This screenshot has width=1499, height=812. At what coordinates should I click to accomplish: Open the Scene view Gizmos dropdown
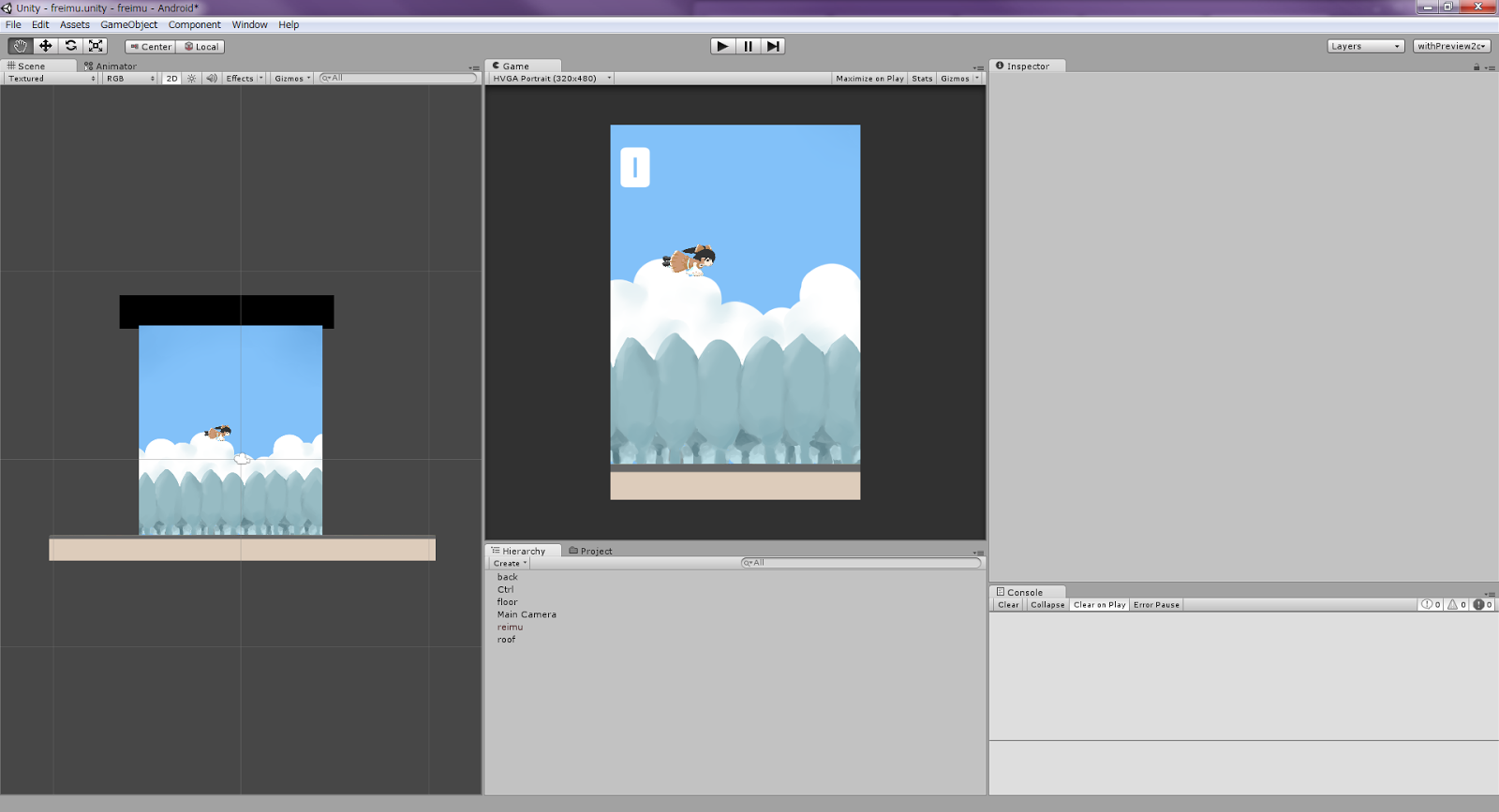(x=292, y=79)
